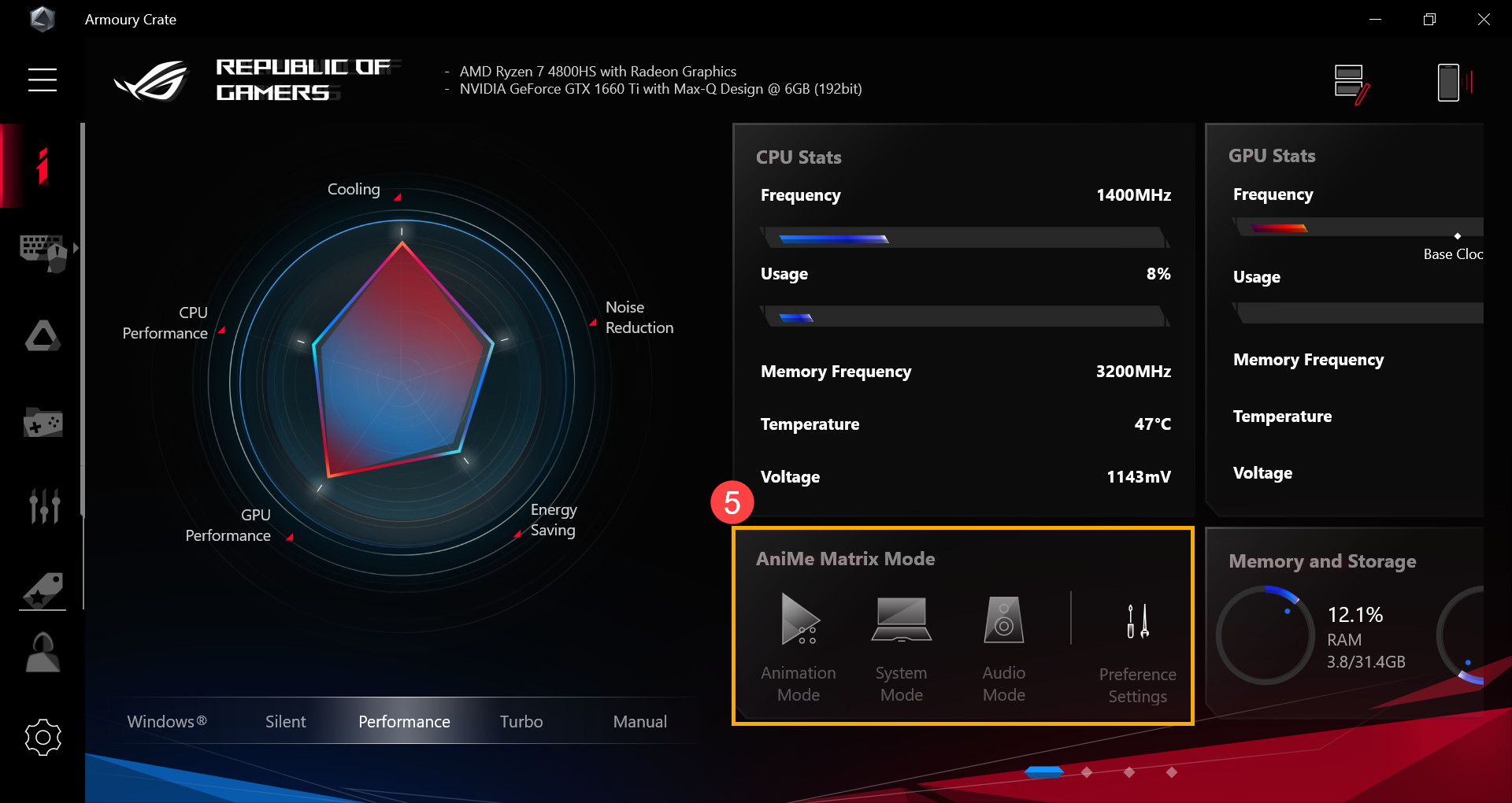Click the 1400MHz CPU frequency value

coord(1133,194)
